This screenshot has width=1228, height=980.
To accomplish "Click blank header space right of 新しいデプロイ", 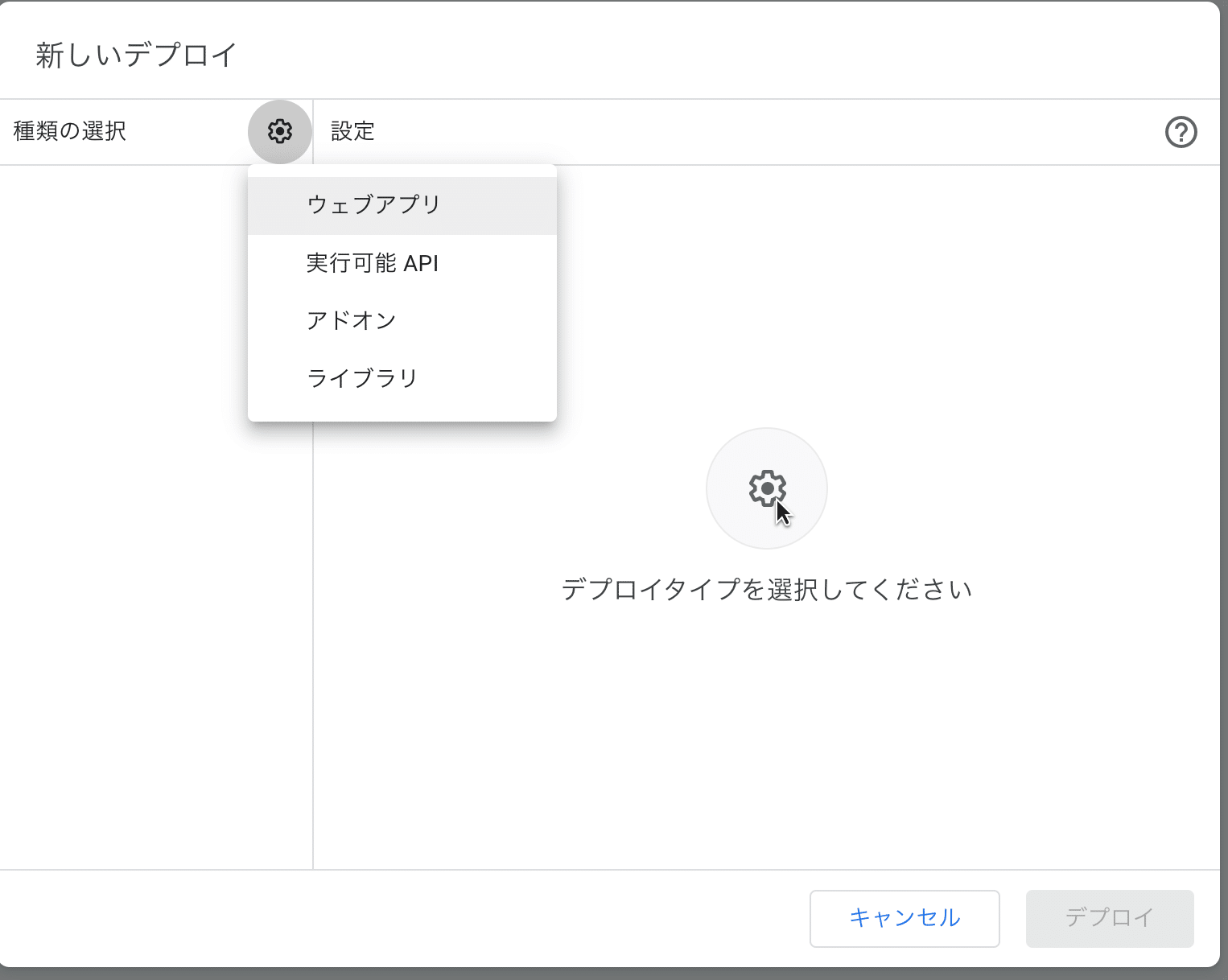I will click(724, 56).
